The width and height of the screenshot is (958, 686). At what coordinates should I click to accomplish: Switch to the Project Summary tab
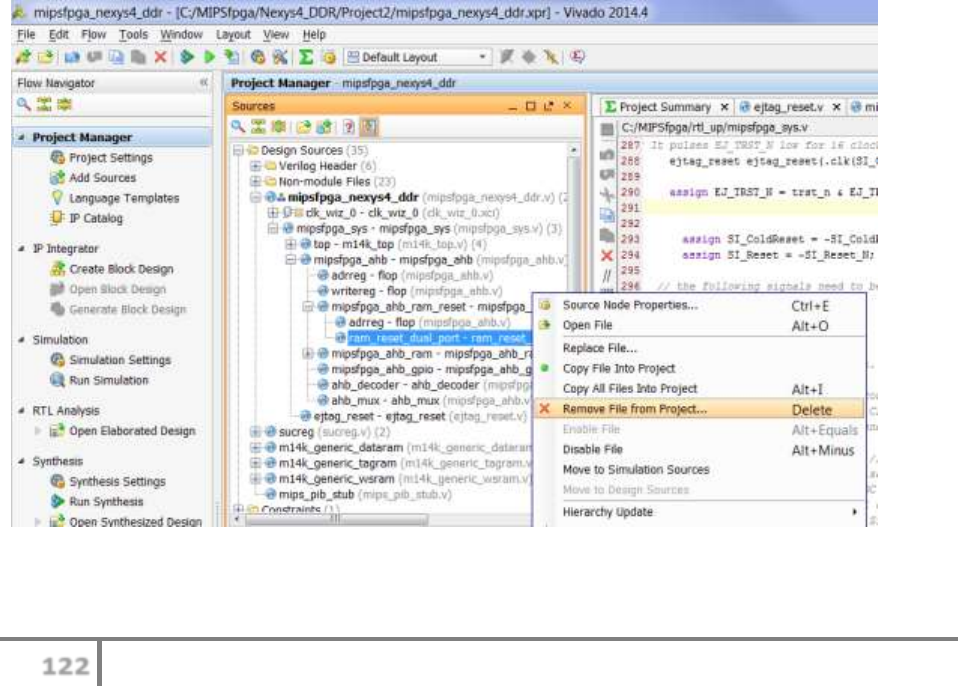(665, 106)
